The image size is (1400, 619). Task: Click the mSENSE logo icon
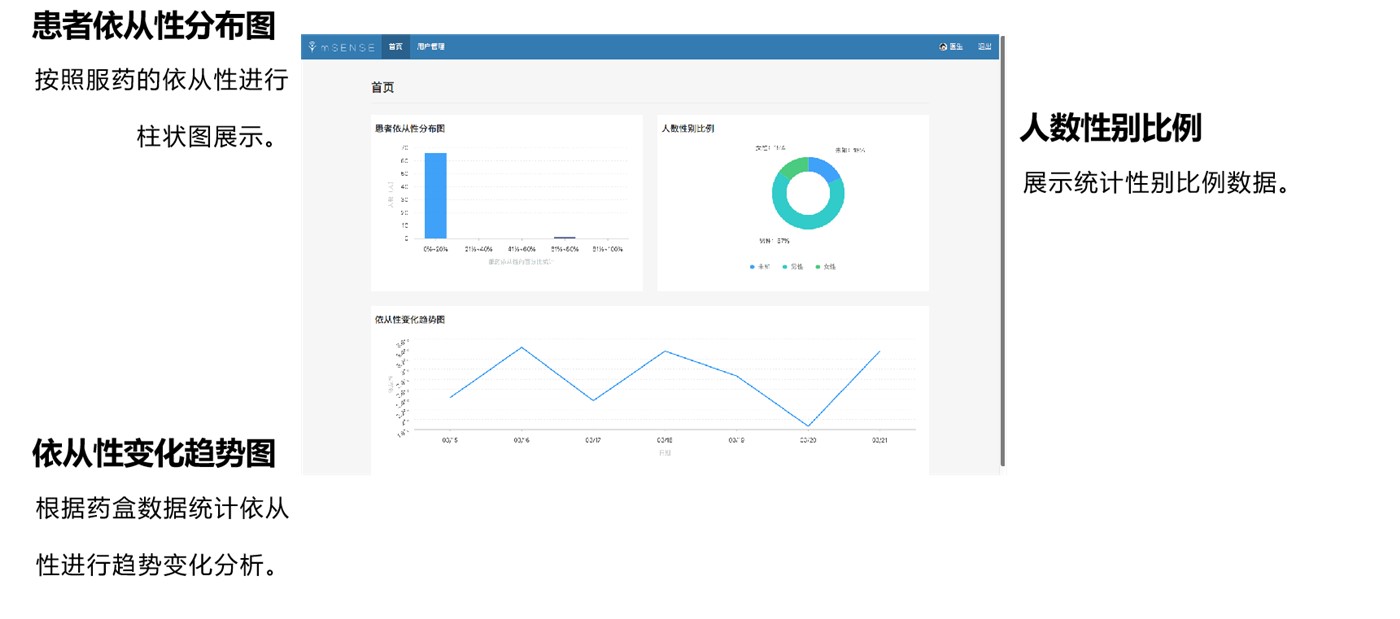click(313, 47)
